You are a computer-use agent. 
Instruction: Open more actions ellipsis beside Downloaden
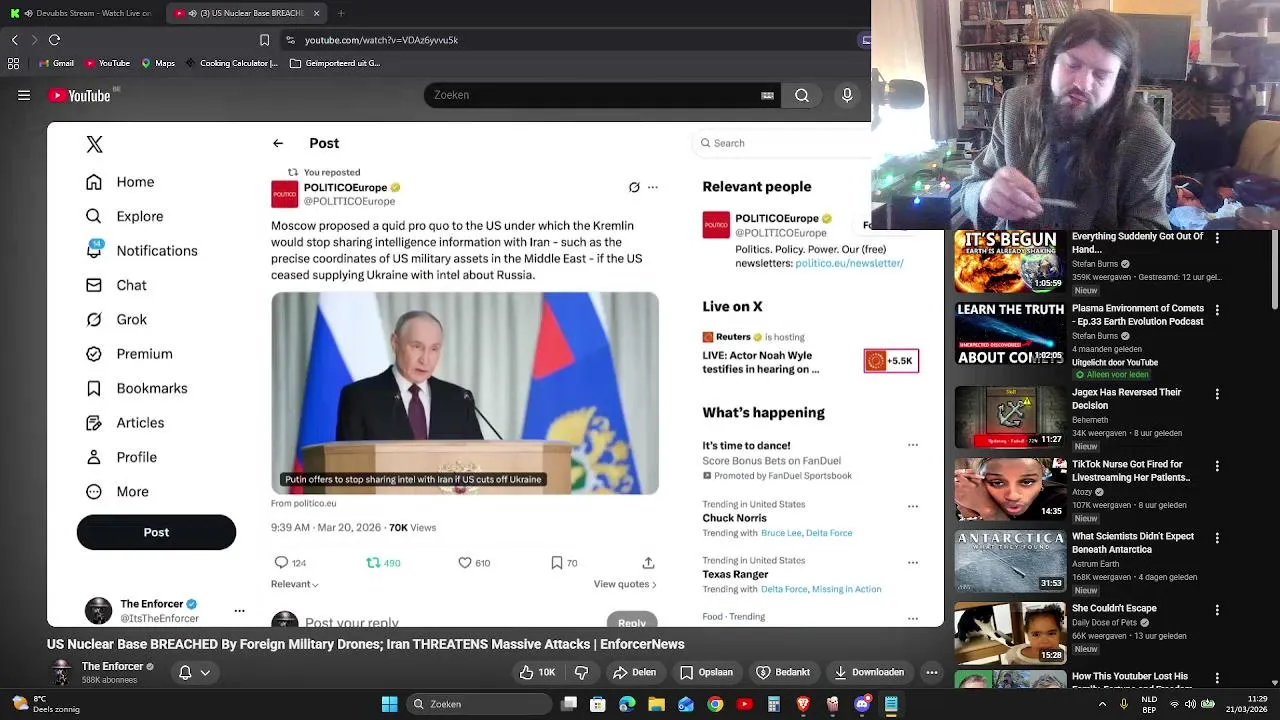tap(932, 672)
